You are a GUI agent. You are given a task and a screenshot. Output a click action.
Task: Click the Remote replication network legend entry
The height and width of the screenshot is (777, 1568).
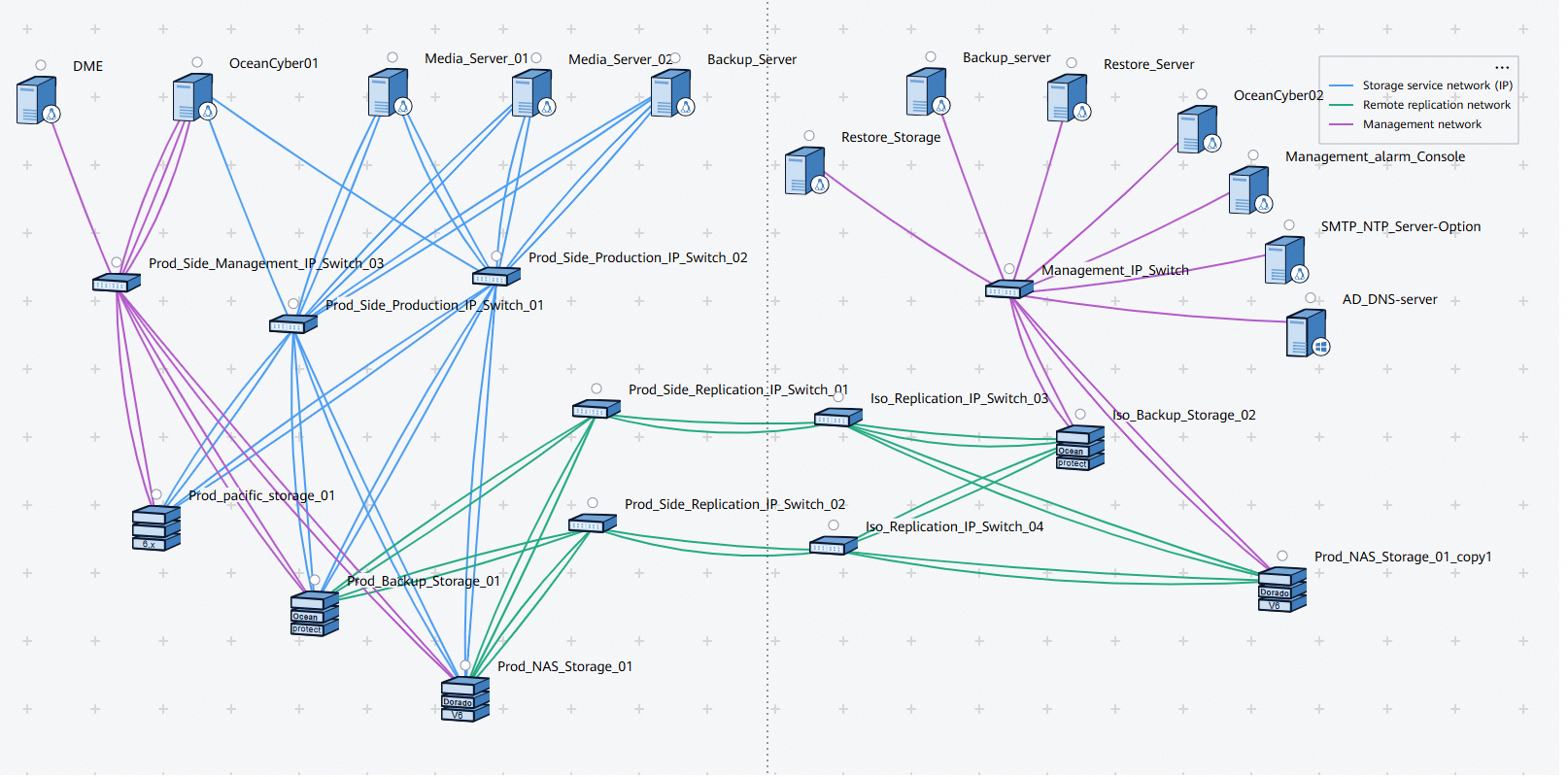[1420, 105]
